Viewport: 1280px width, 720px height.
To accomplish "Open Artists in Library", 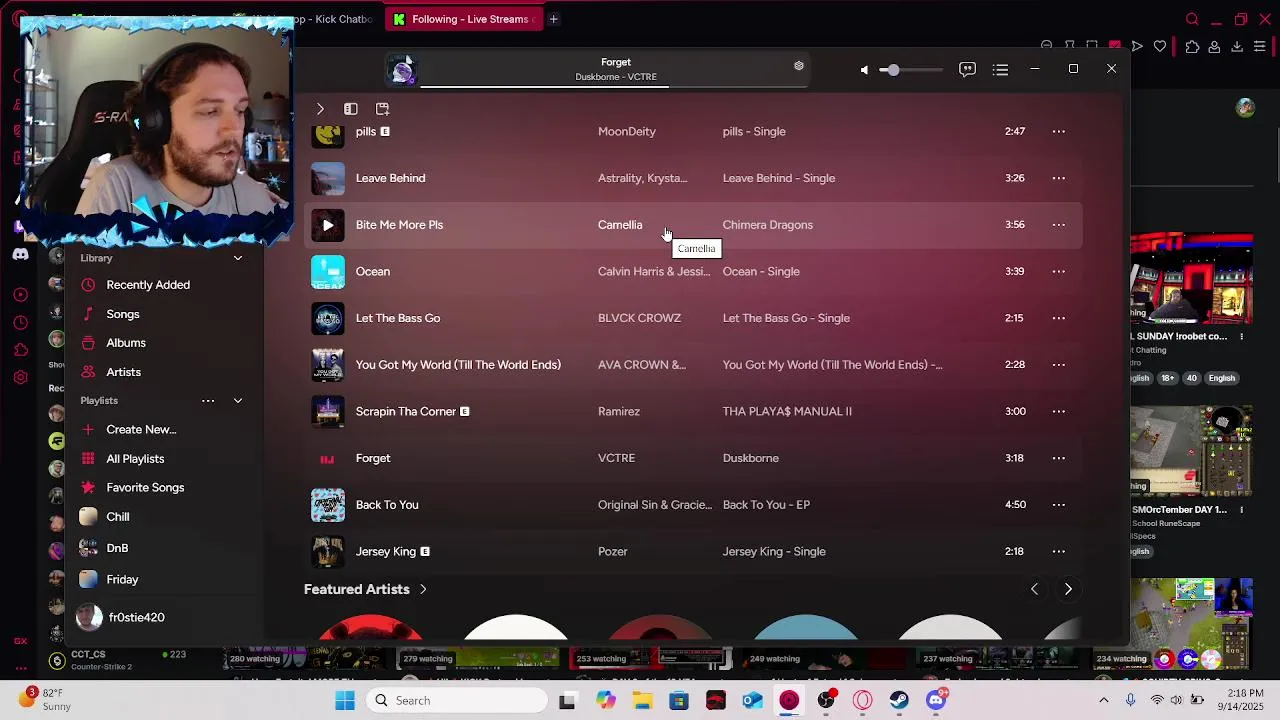I will (x=124, y=372).
